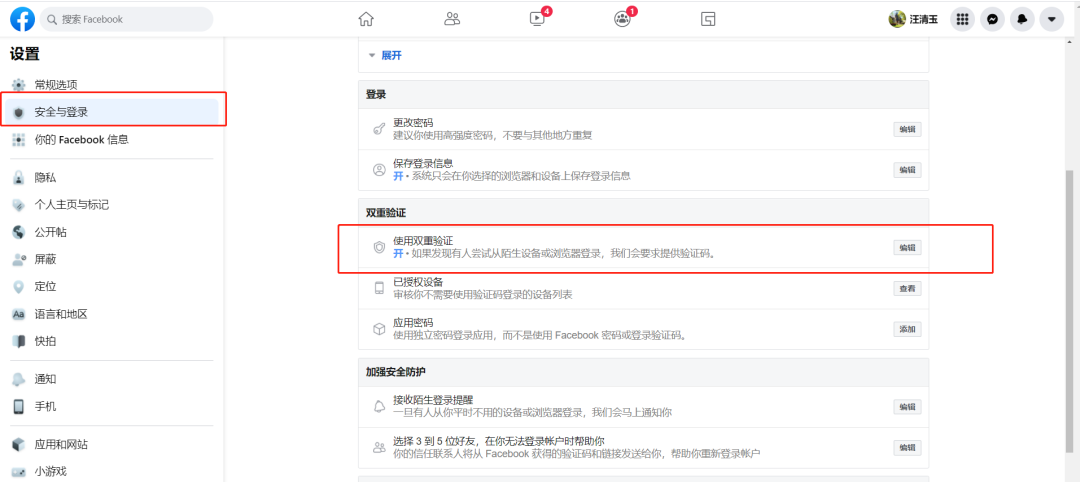Select 快拍 in settings sidebar
The image size is (1080, 482).
tap(112, 341)
